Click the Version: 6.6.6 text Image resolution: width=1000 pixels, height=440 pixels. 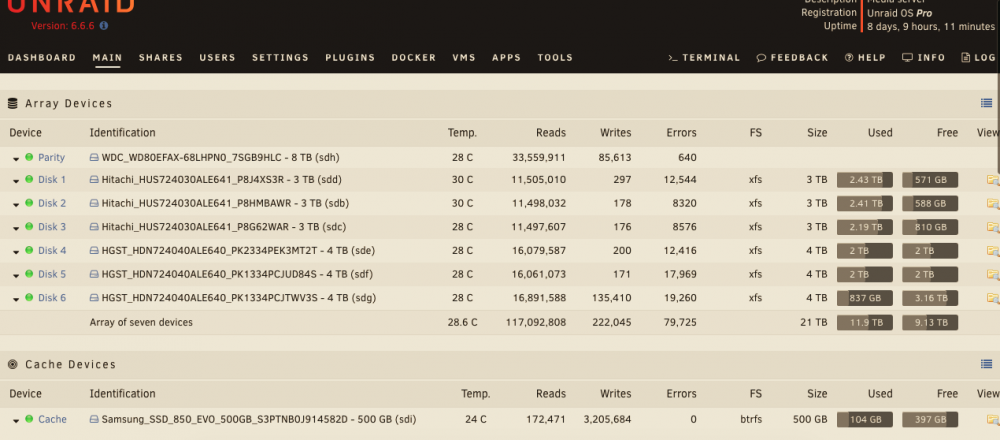tap(64, 26)
